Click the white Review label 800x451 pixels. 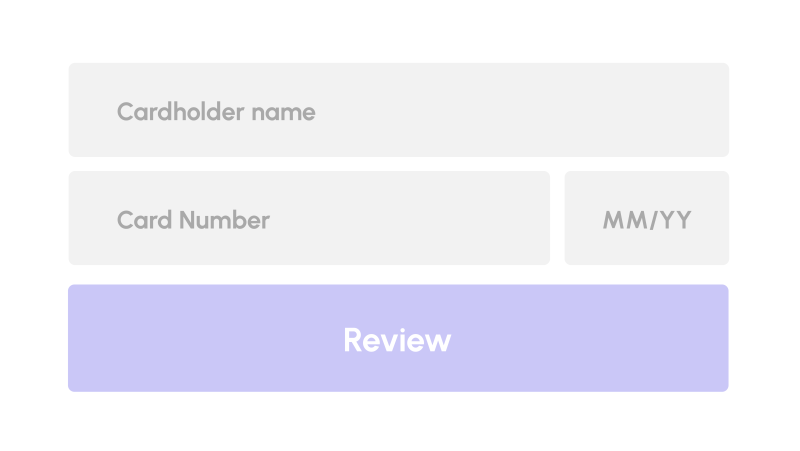pyautogui.click(x=397, y=340)
